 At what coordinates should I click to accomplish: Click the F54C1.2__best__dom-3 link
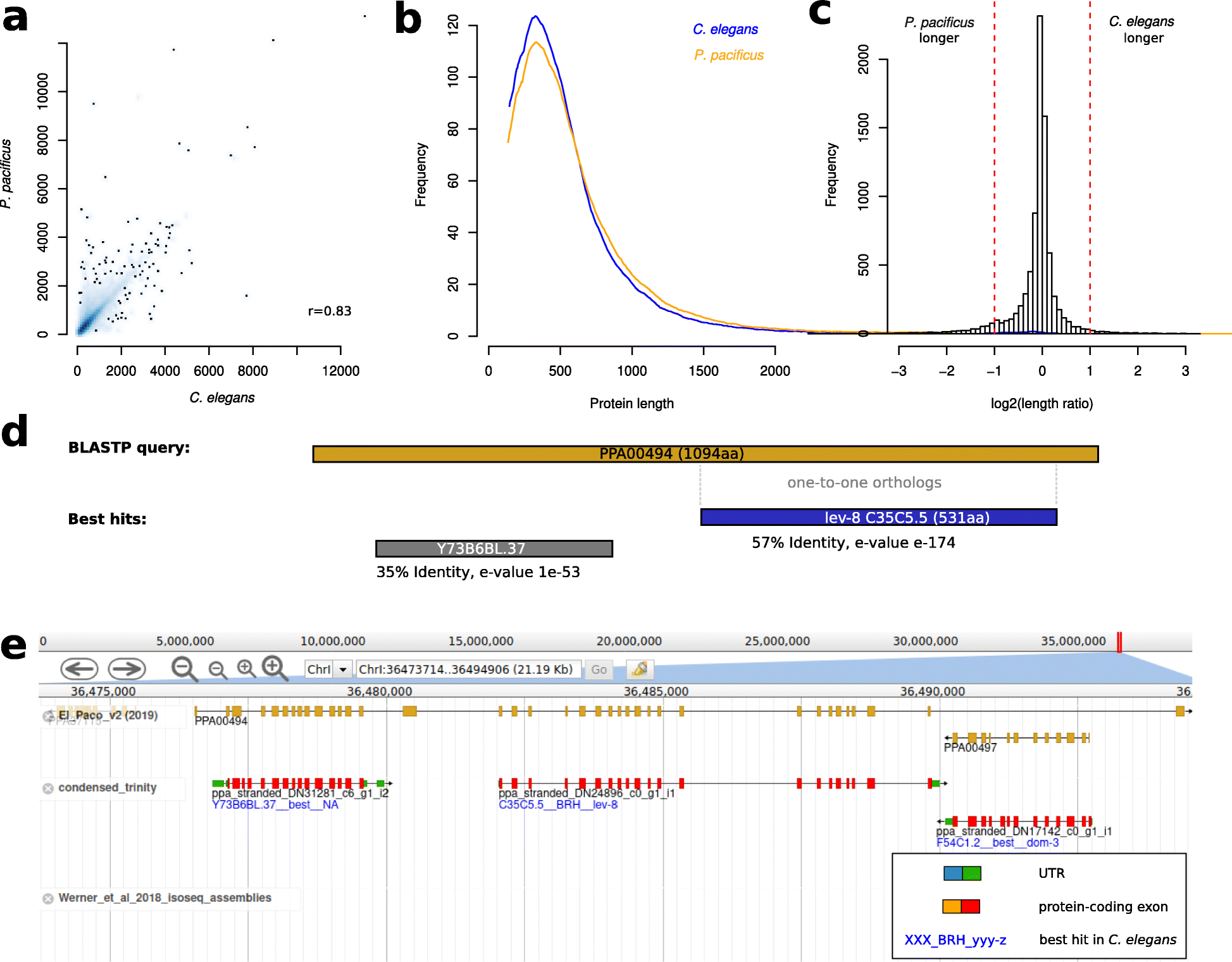point(997,842)
